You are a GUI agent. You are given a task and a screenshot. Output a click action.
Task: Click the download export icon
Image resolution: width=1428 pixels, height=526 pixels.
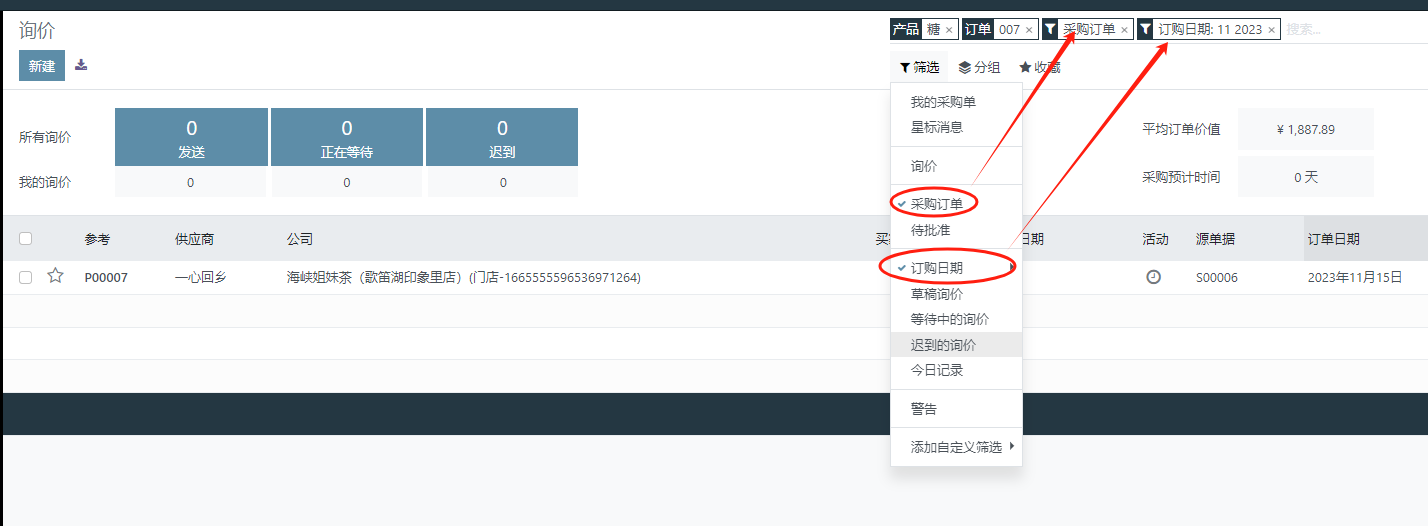click(81, 66)
